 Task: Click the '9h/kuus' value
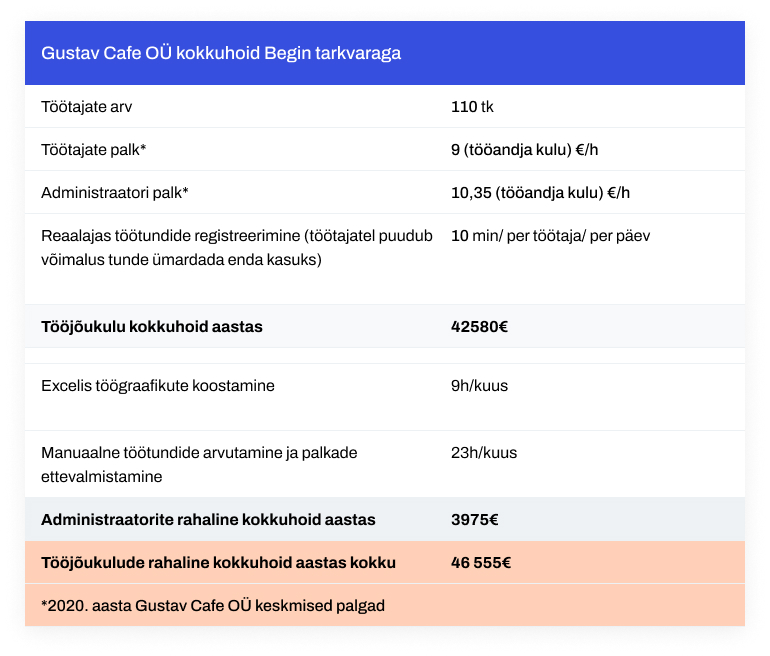pos(479,385)
